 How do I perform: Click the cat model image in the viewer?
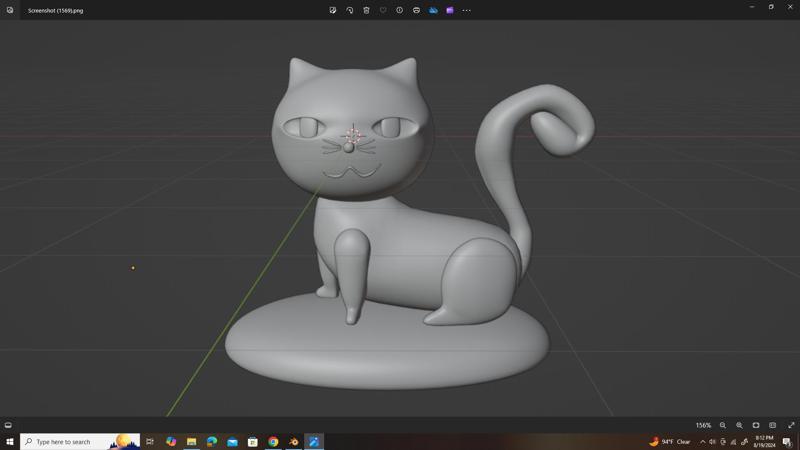click(x=400, y=218)
